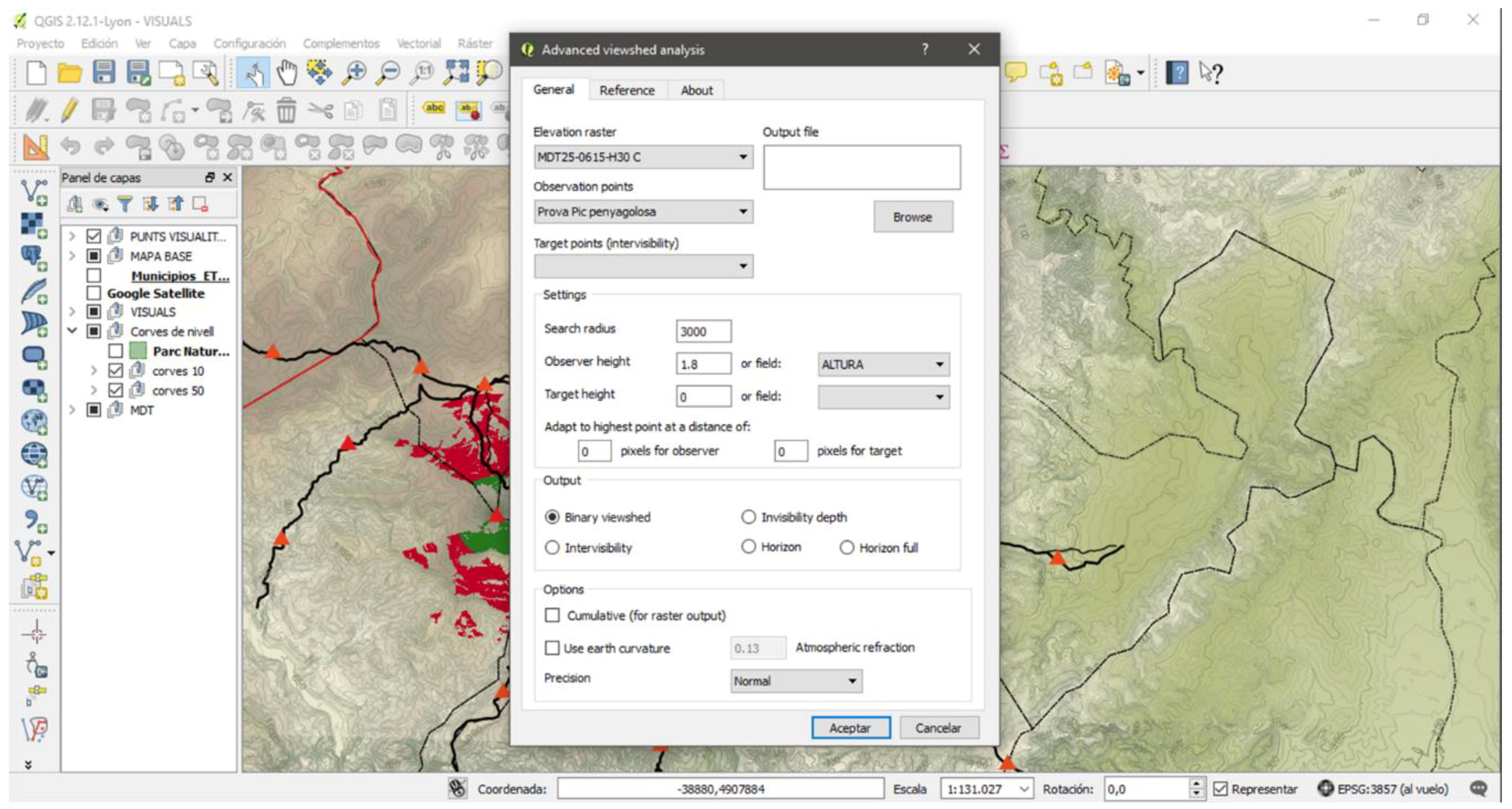Click the What's This help cursor icon
The height and width of the screenshot is (809, 1512).
(1211, 73)
